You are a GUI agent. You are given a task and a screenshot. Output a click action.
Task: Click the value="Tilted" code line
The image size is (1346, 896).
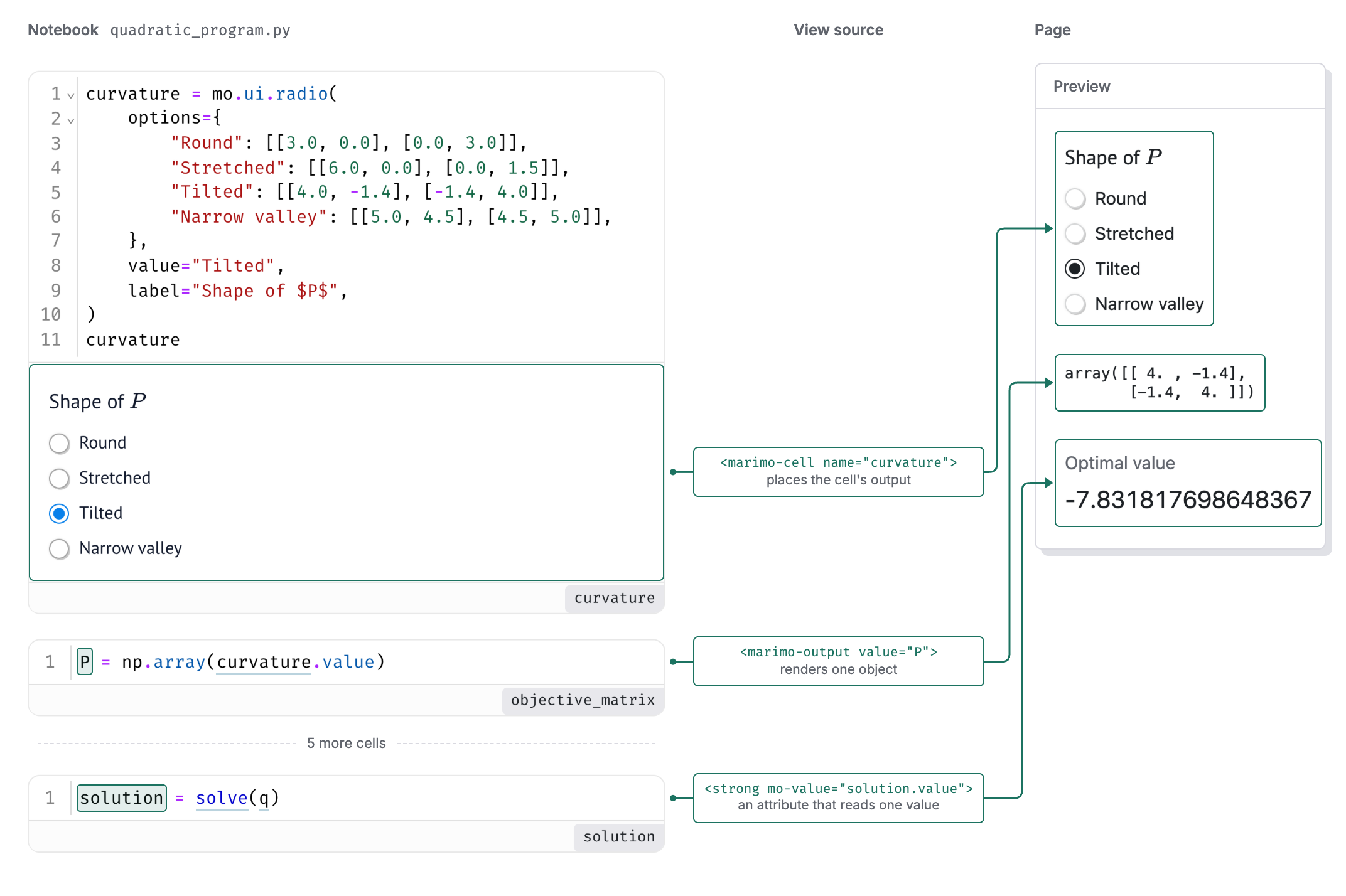pos(207,266)
